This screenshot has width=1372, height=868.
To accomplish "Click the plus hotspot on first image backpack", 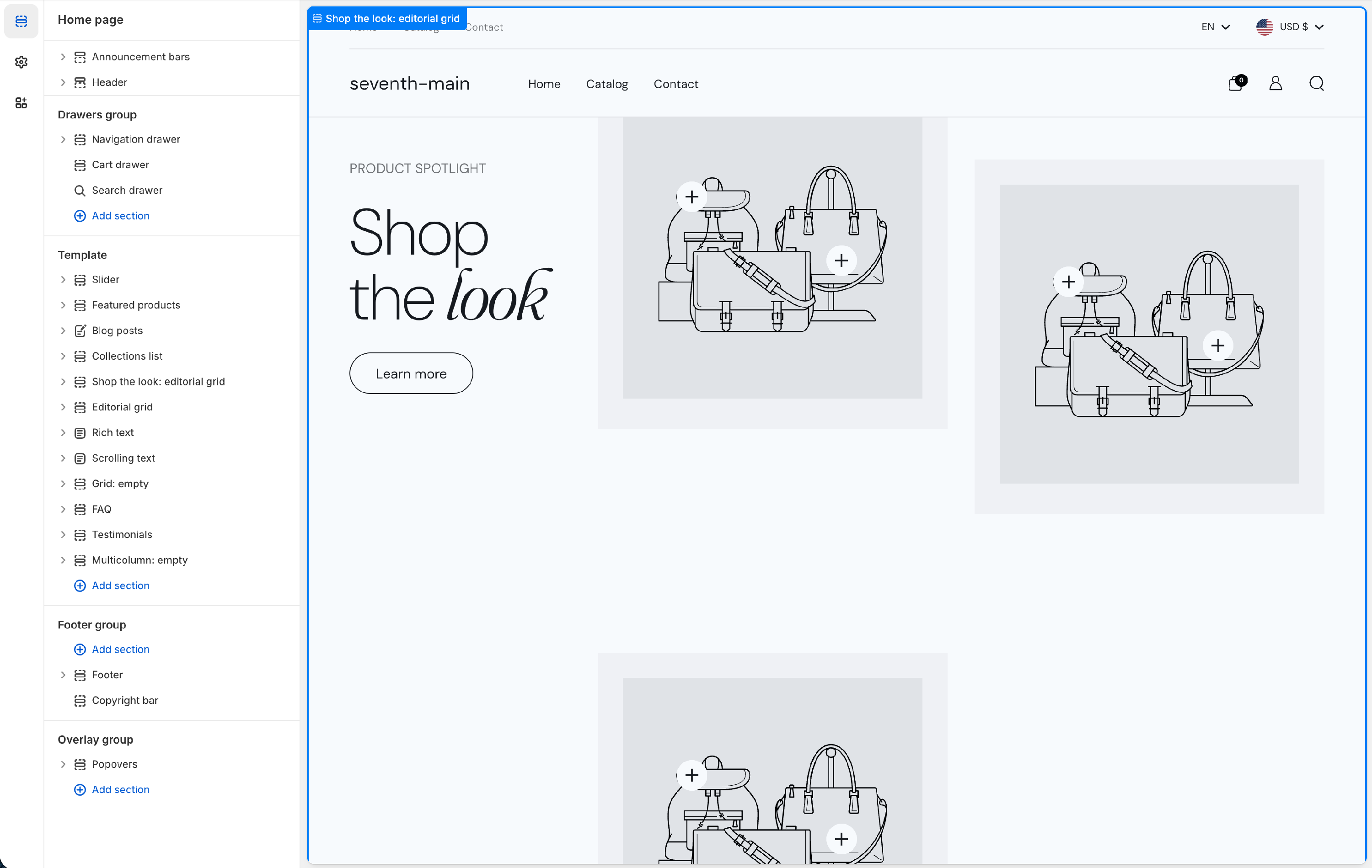I will (x=691, y=197).
